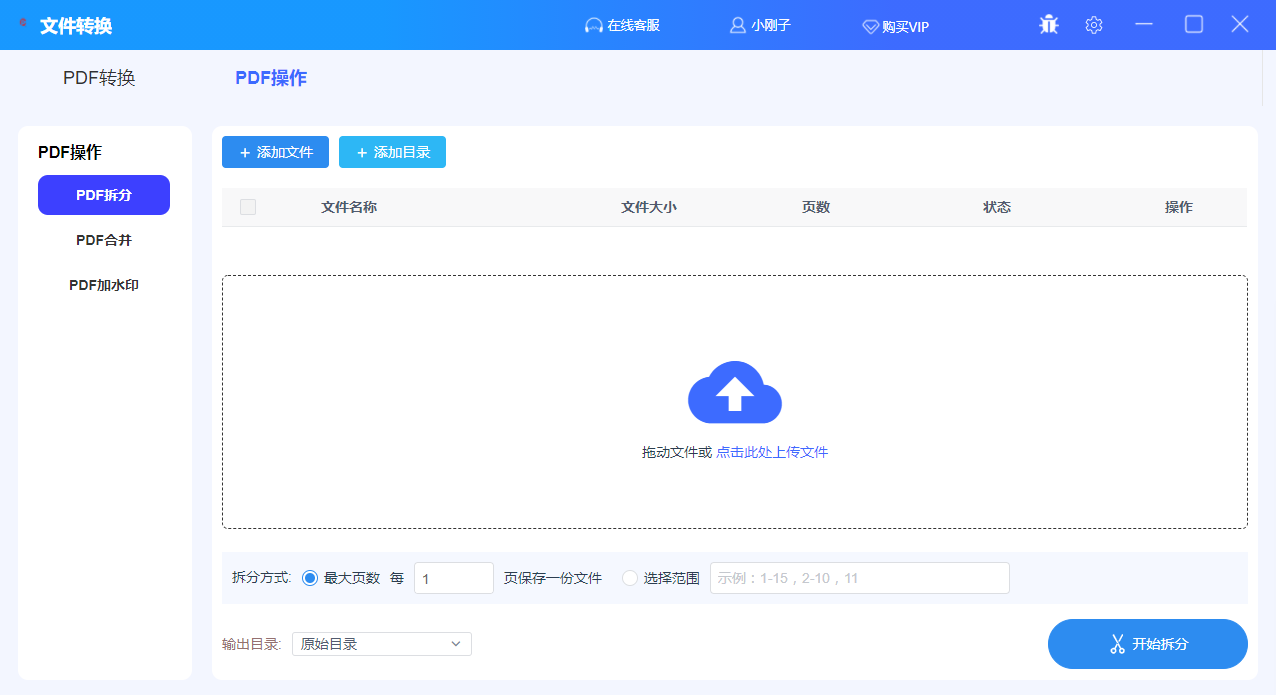The width and height of the screenshot is (1276, 695).
Task: Select PDF合并 in the sidebar
Action: [x=103, y=239]
